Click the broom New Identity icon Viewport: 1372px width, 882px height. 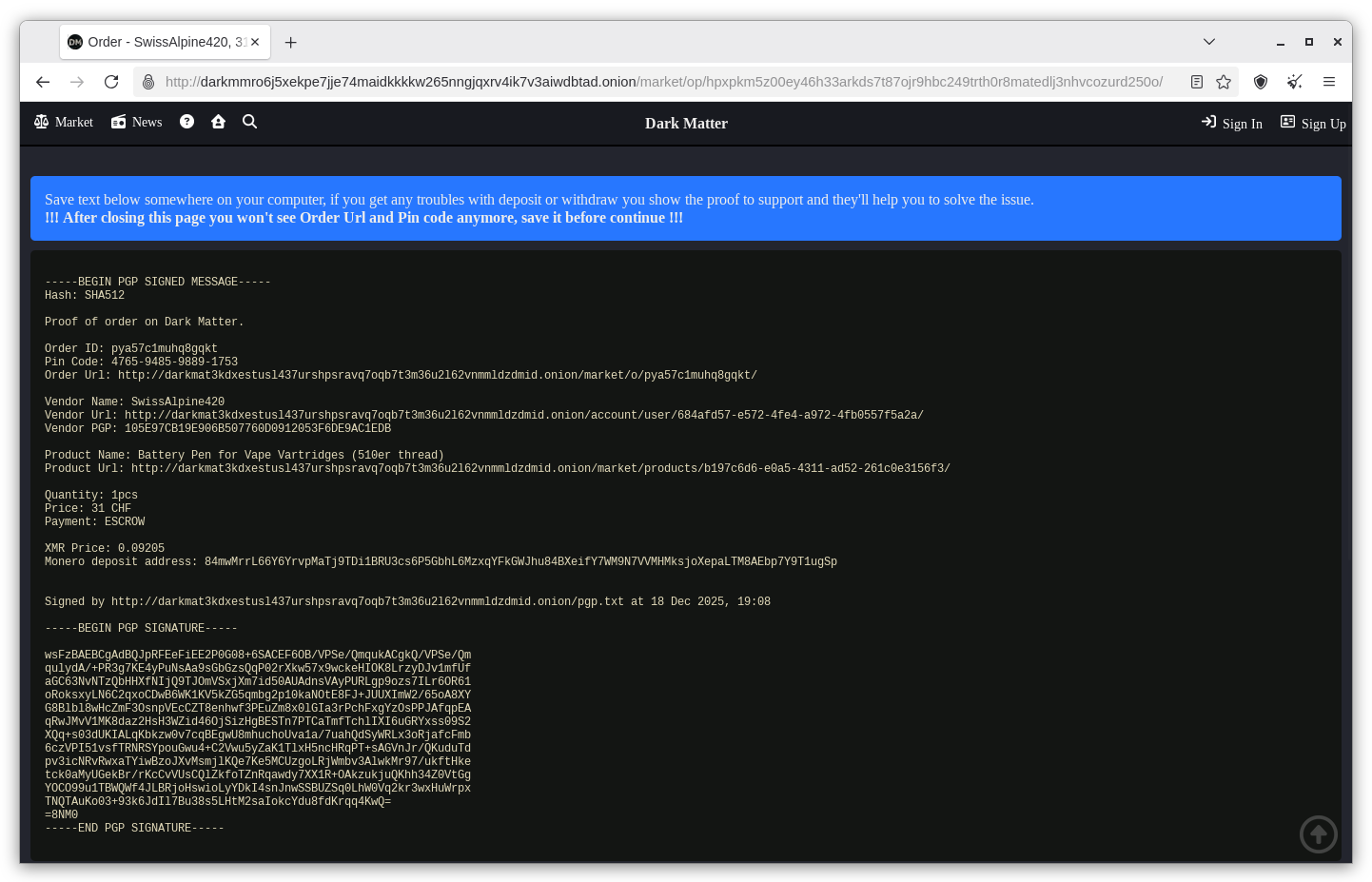1294,82
